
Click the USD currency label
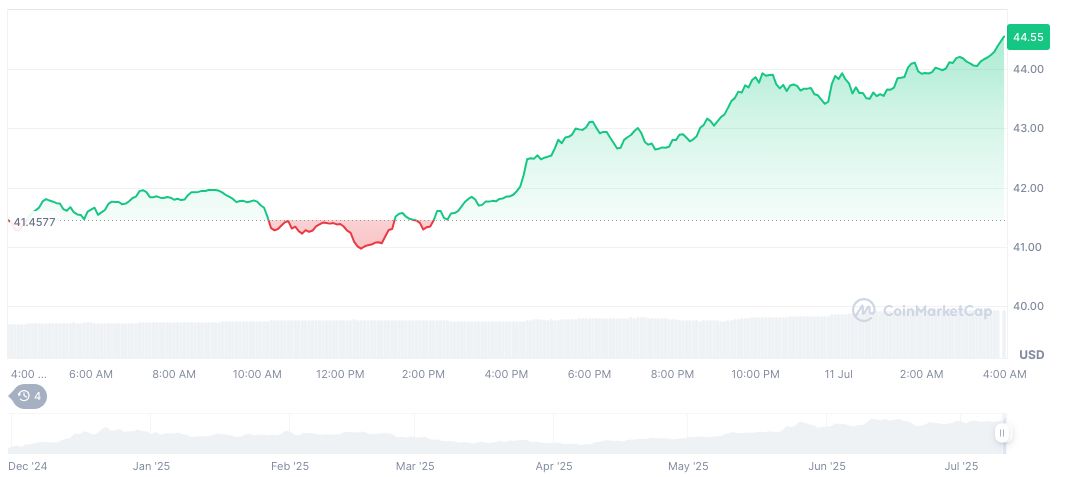[x=1031, y=355]
